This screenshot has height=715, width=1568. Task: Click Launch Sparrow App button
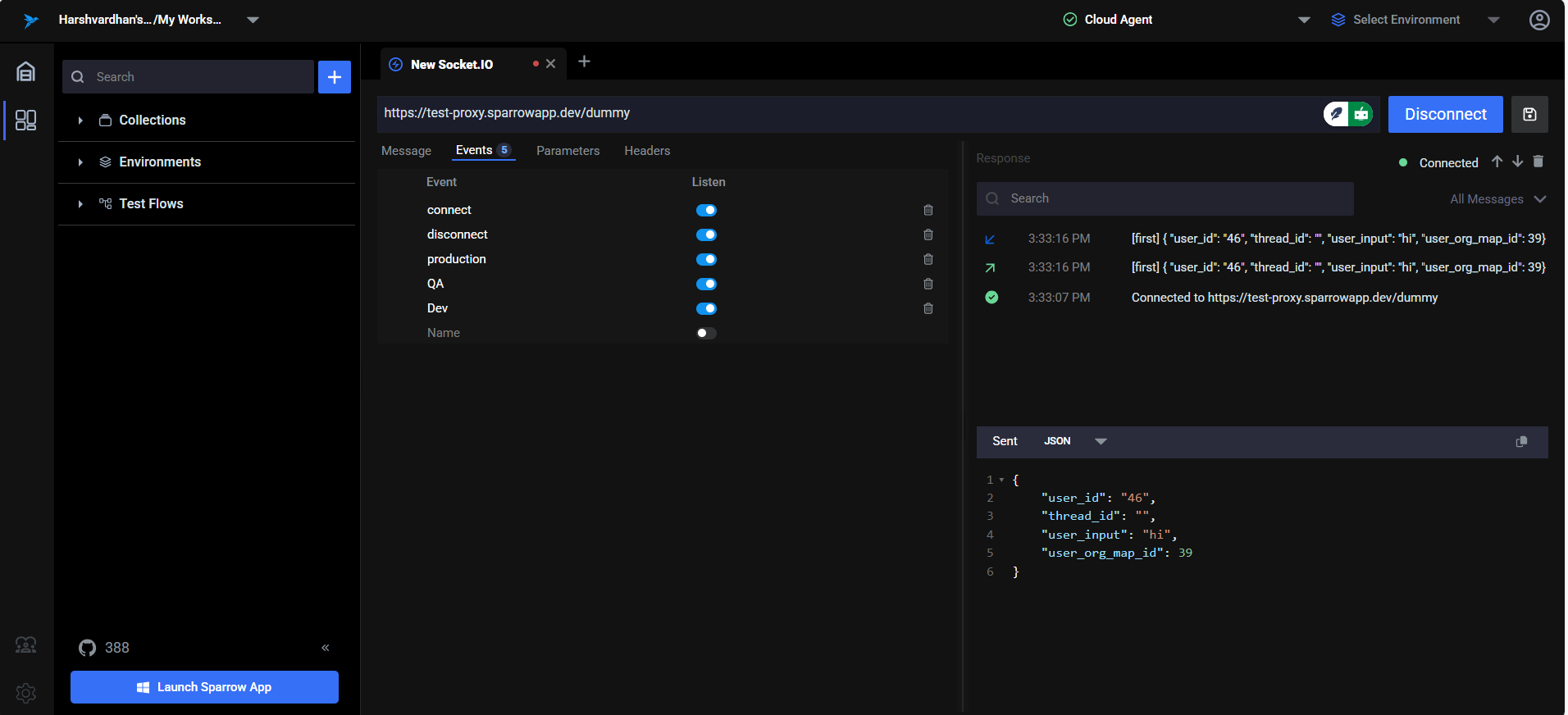pyautogui.click(x=204, y=687)
